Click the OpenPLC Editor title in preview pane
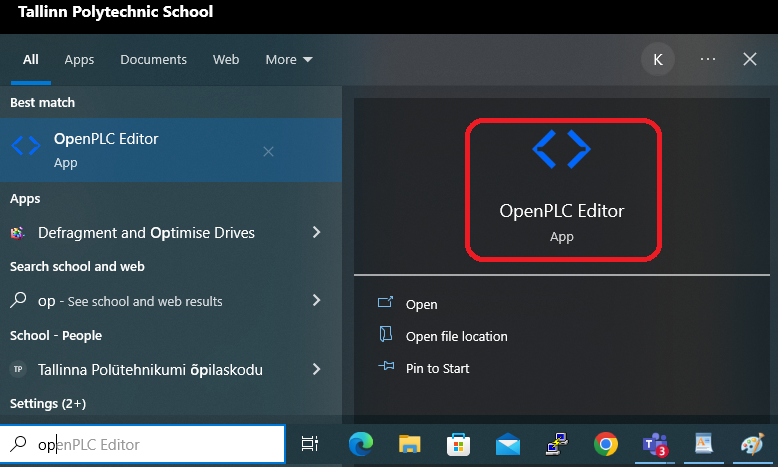The height and width of the screenshot is (467, 778). (562, 211)
